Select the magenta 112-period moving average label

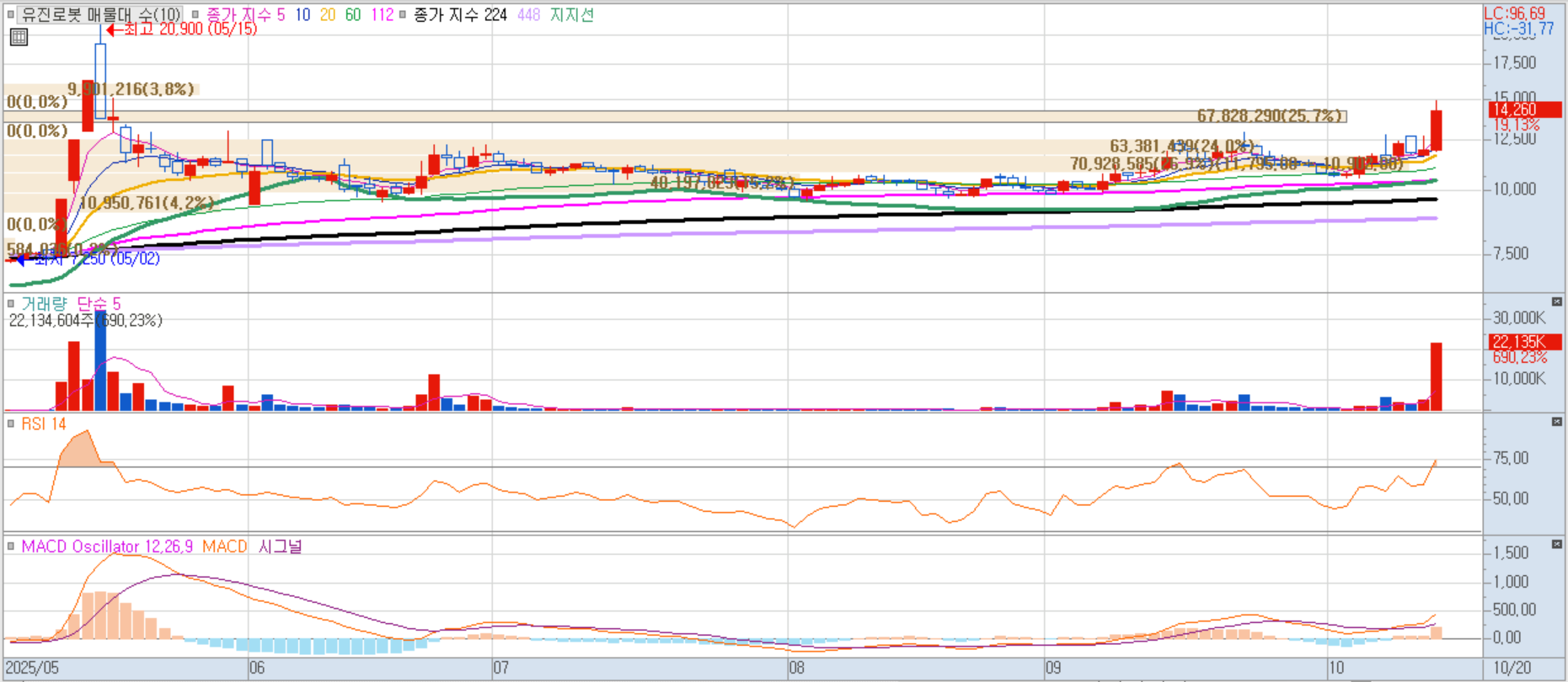(x=382, y=14)
